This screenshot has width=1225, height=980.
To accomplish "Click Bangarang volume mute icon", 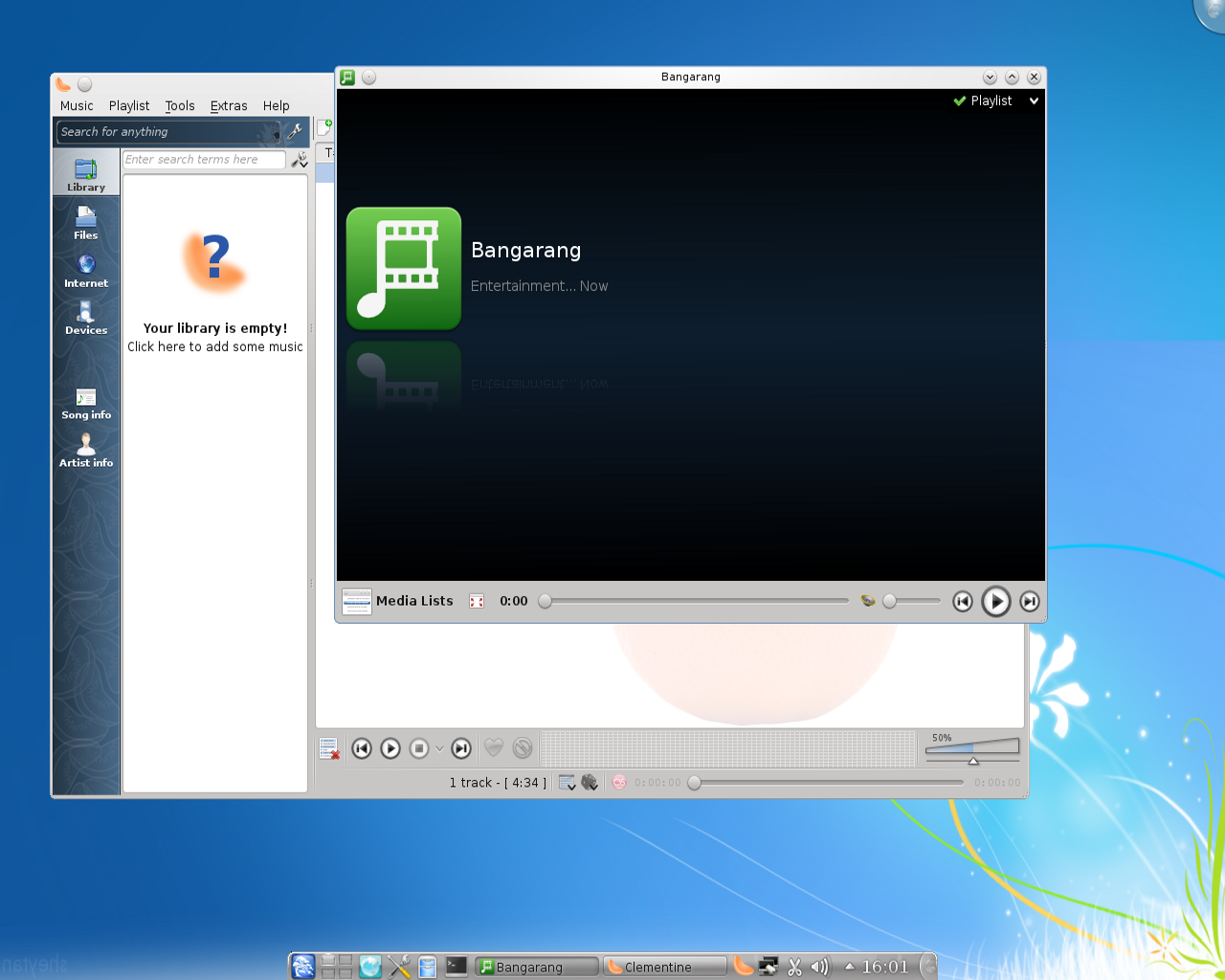I will pyautogui.click(x=868, y=601).
